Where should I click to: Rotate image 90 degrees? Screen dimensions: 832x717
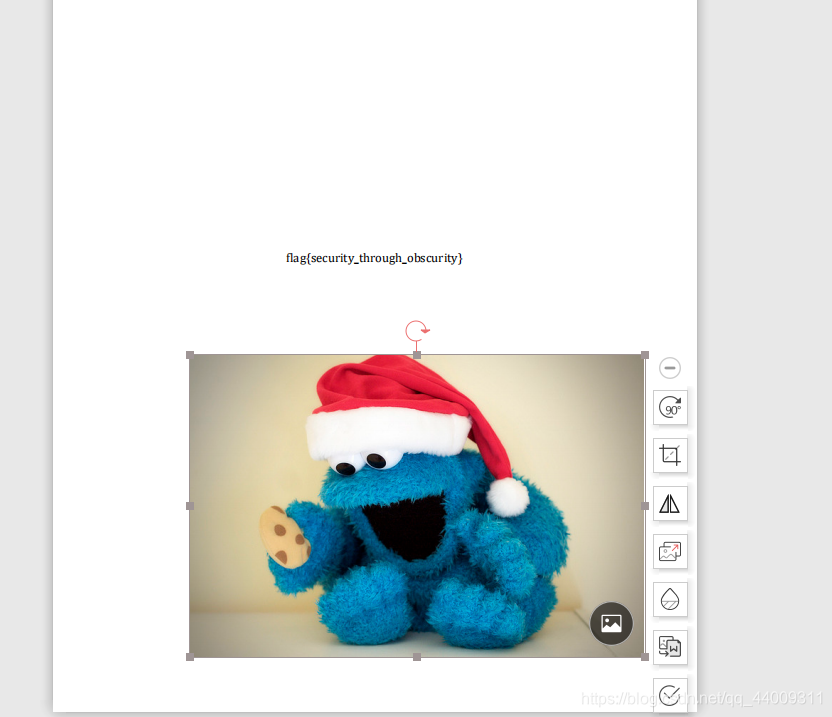point(670,408)
